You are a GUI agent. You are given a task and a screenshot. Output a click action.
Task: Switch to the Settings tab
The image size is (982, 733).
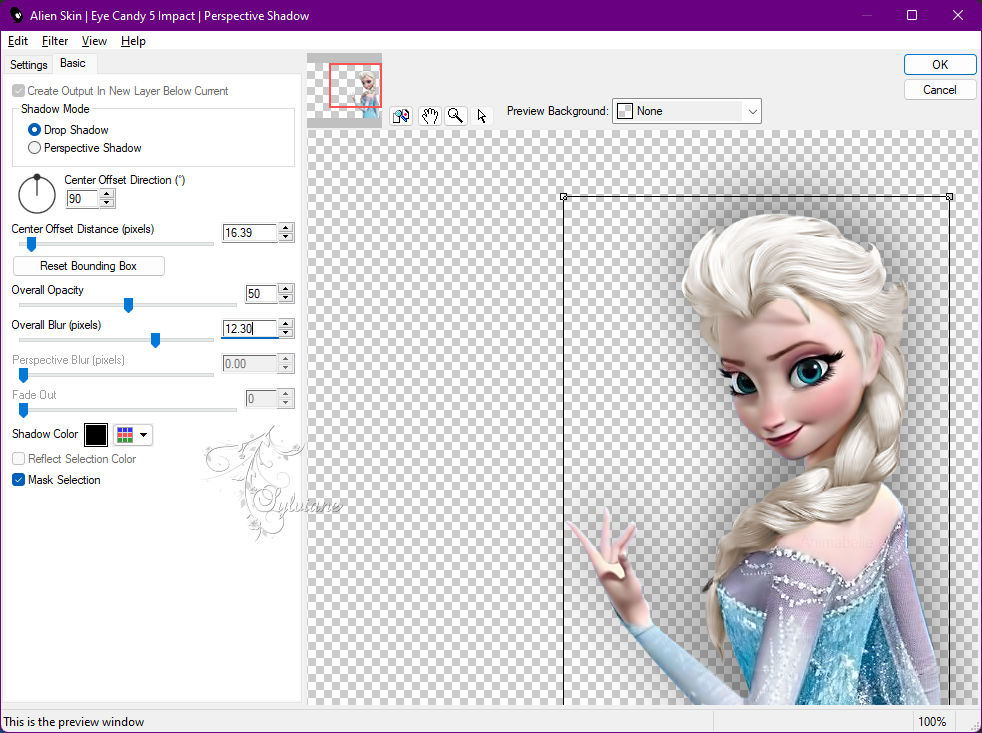[x=28, y=65]
